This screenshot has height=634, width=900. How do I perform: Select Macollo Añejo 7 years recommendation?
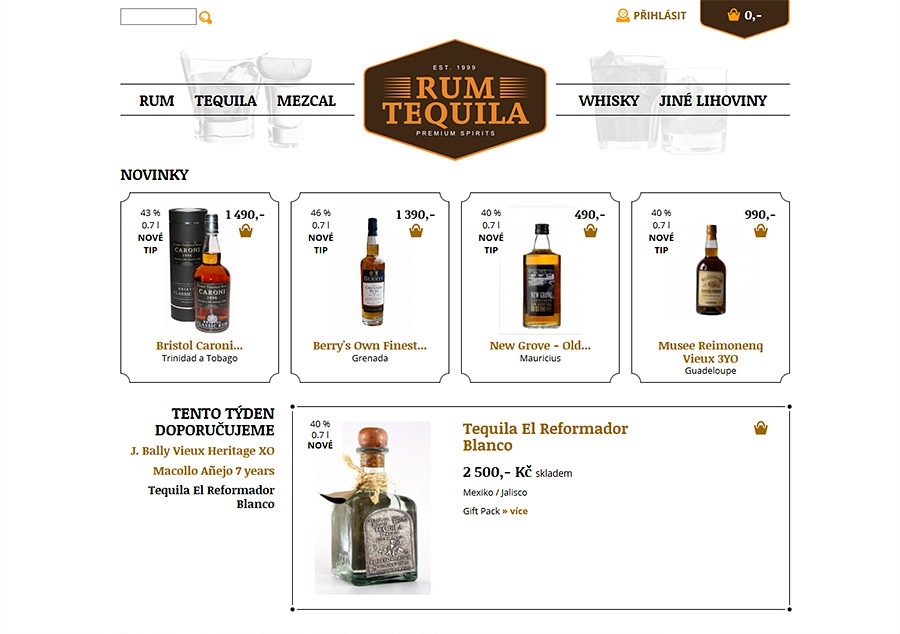[214, 471]
